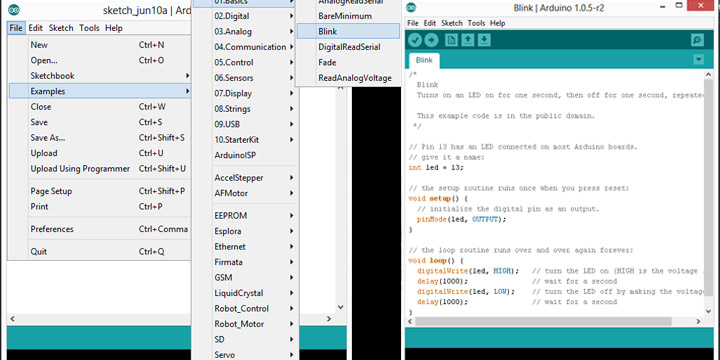The height and width of the screenshot is (360, 720).
Task: Expand 03.Analog examples submenu
Action: [x=252, y=32]
